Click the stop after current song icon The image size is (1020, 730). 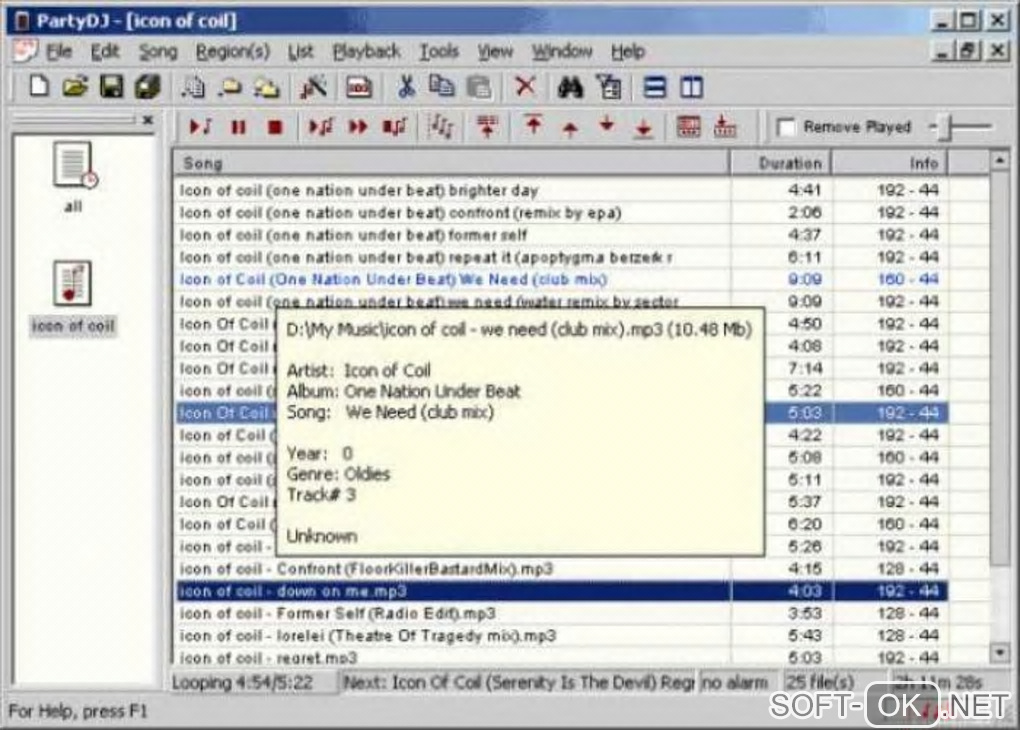(394, 127)
